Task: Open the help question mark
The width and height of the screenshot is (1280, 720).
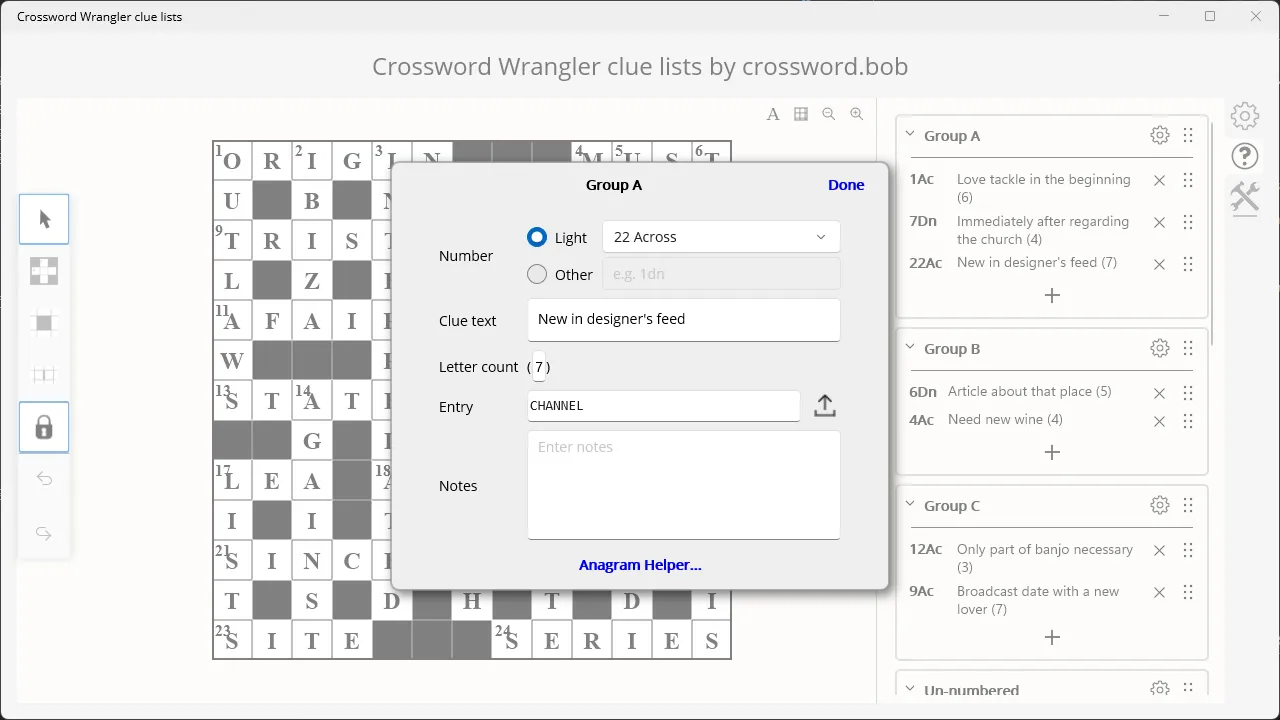Action: [1245, 156]
